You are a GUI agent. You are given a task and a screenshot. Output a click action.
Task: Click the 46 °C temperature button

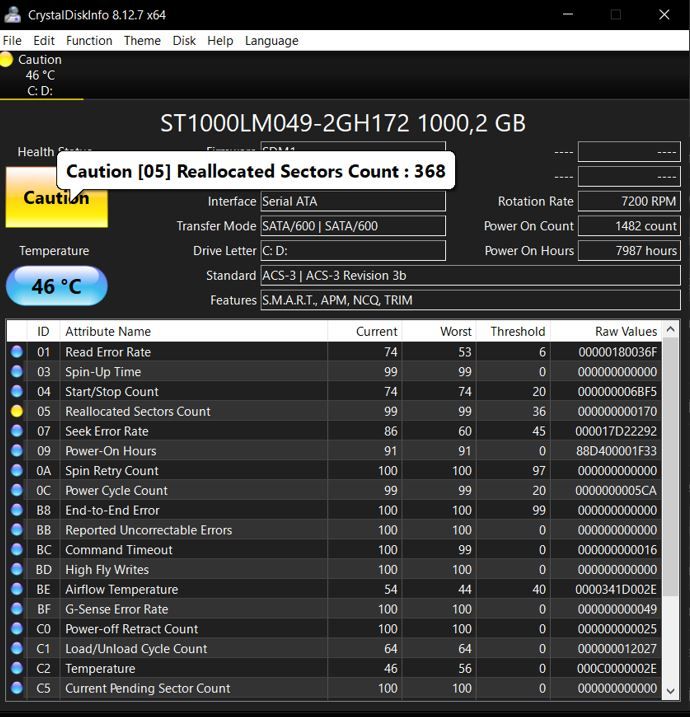pyautogui.click(x=57, y=286)
